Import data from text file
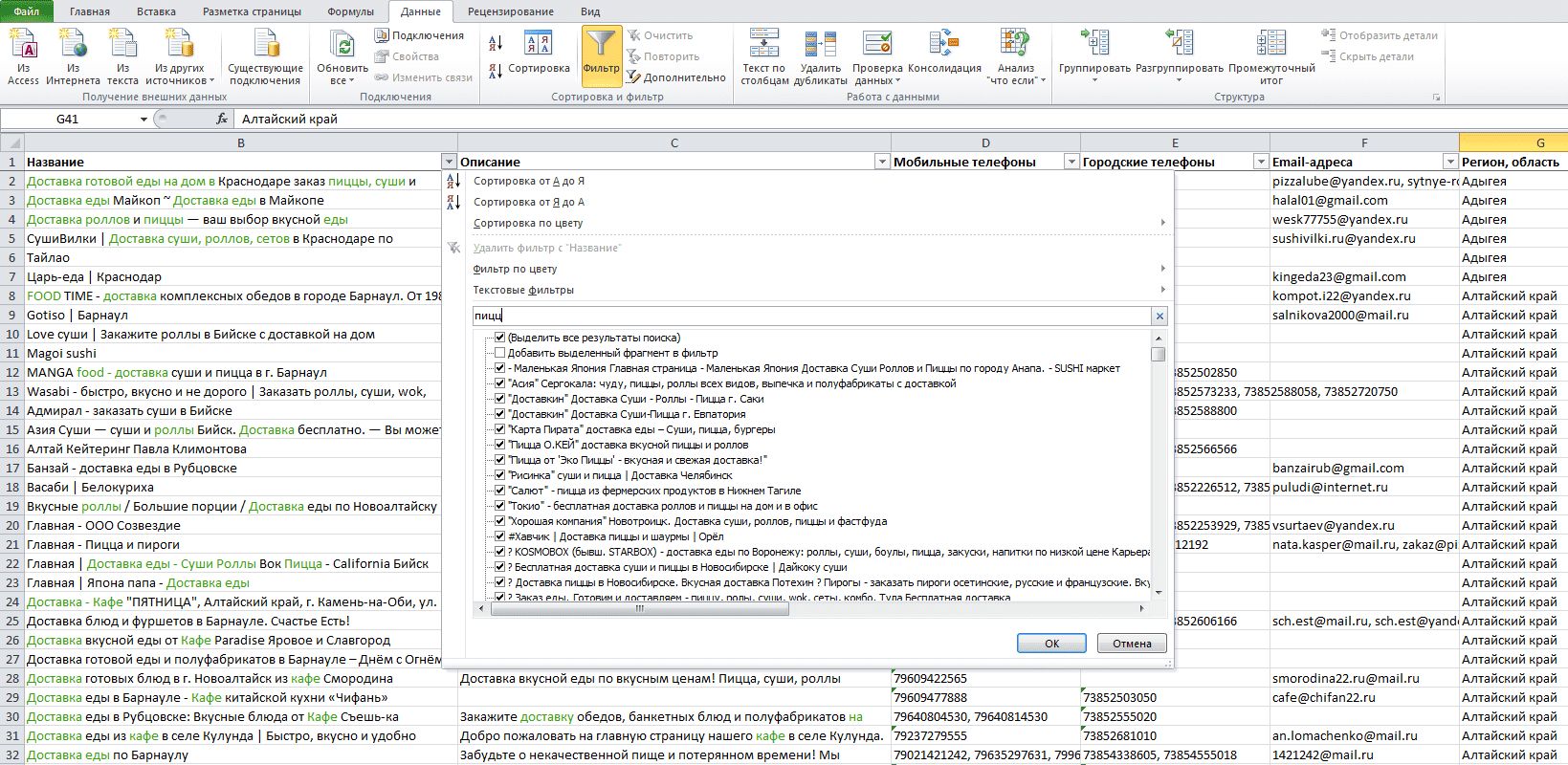Screen dimensions: 1568x765 coord(122,56)
